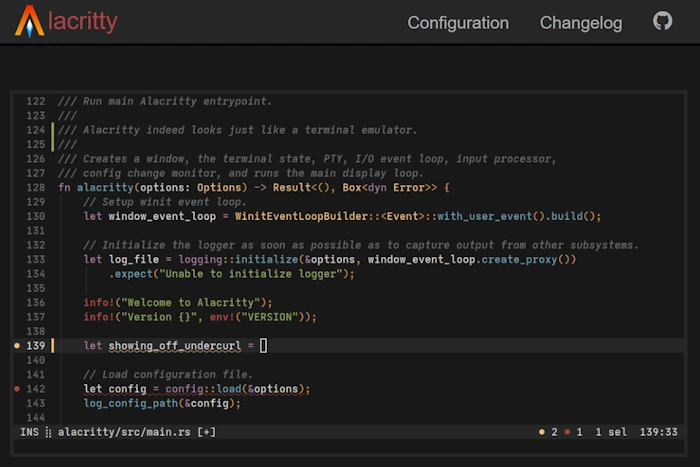This screenshot has height=467, width=700.
Task: Click the string "Welcome to Alacritty"
Action: click(x=191, y=303)
